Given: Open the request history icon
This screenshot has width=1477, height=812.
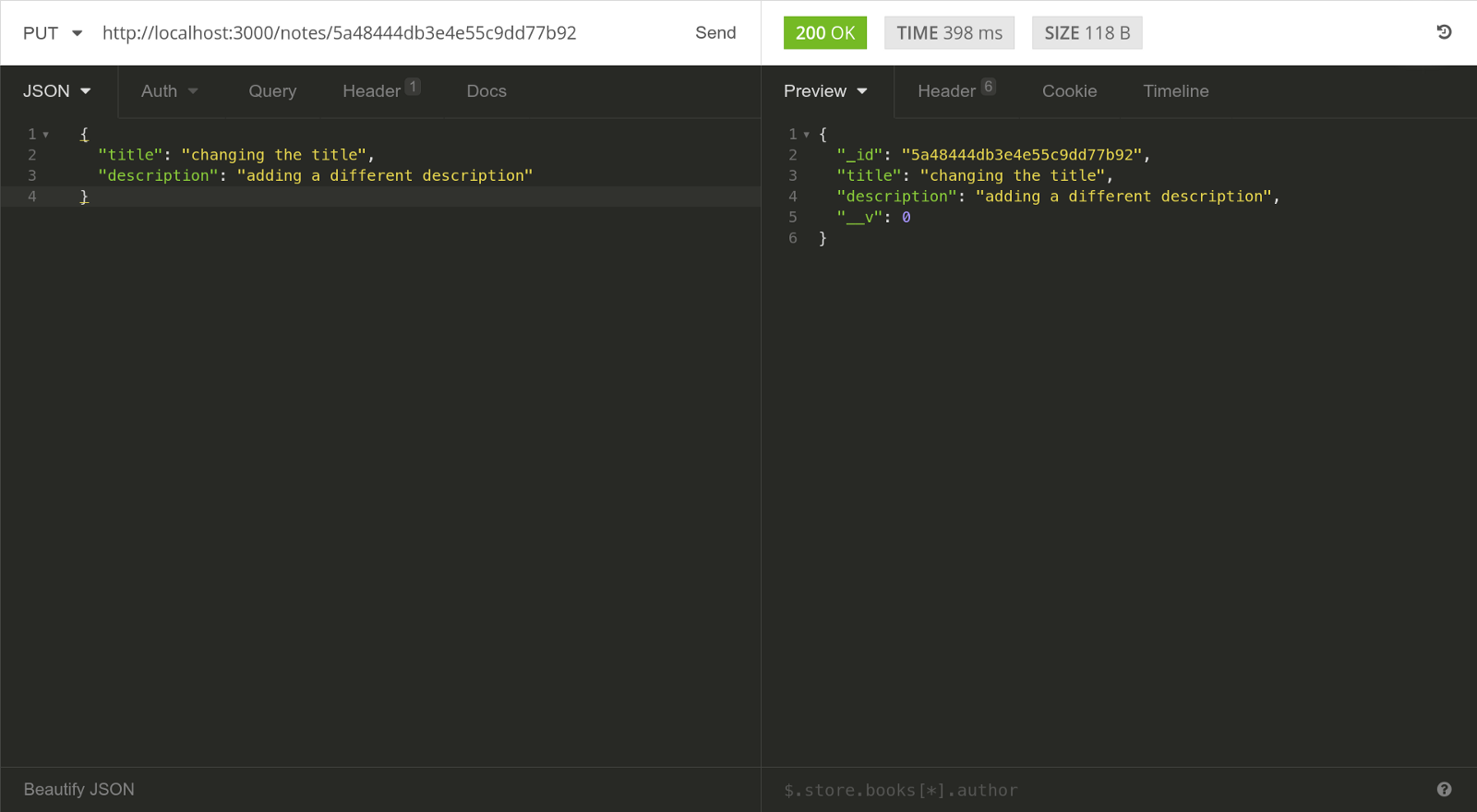Looking at the screenshot, I should click(1444, 32).
